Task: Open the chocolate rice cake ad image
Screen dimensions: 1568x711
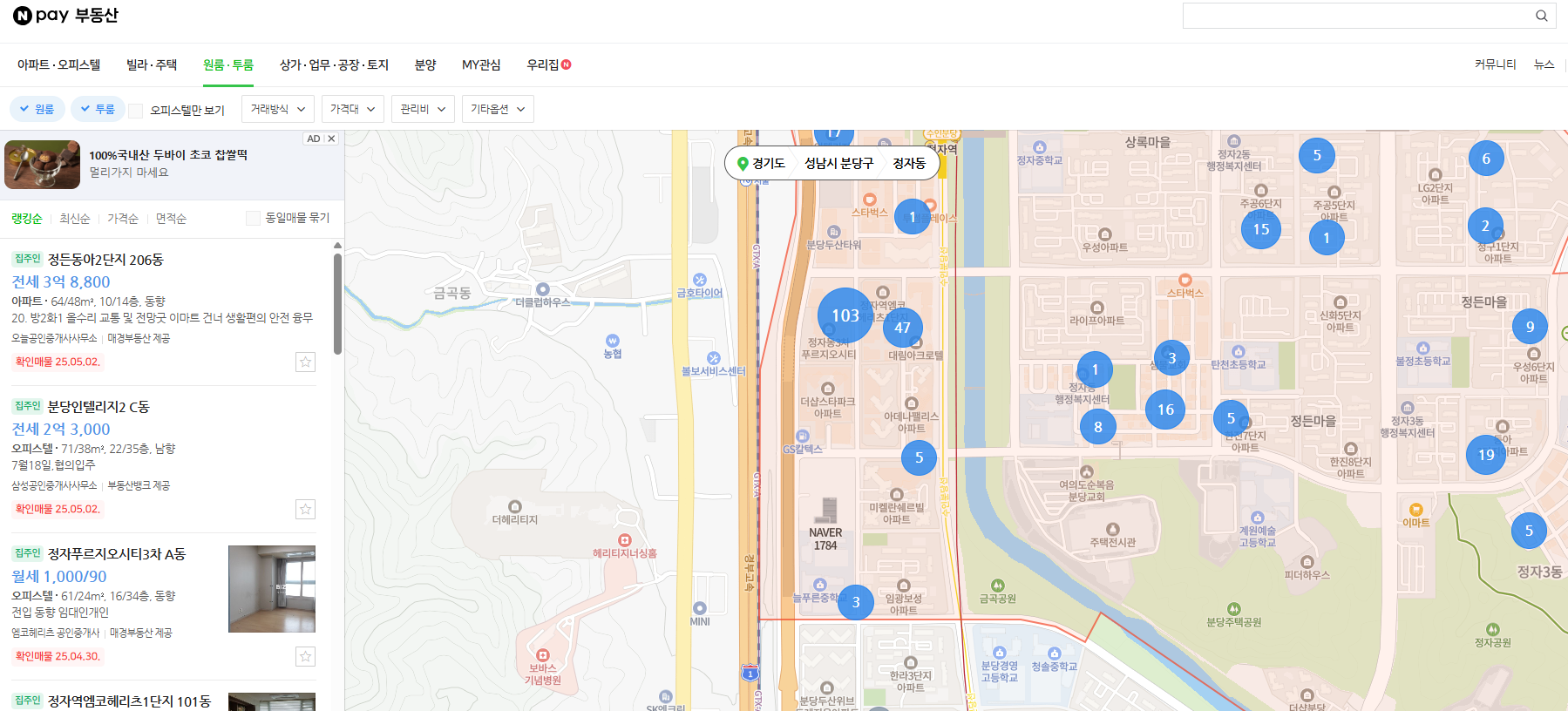Action: (42, 165)
